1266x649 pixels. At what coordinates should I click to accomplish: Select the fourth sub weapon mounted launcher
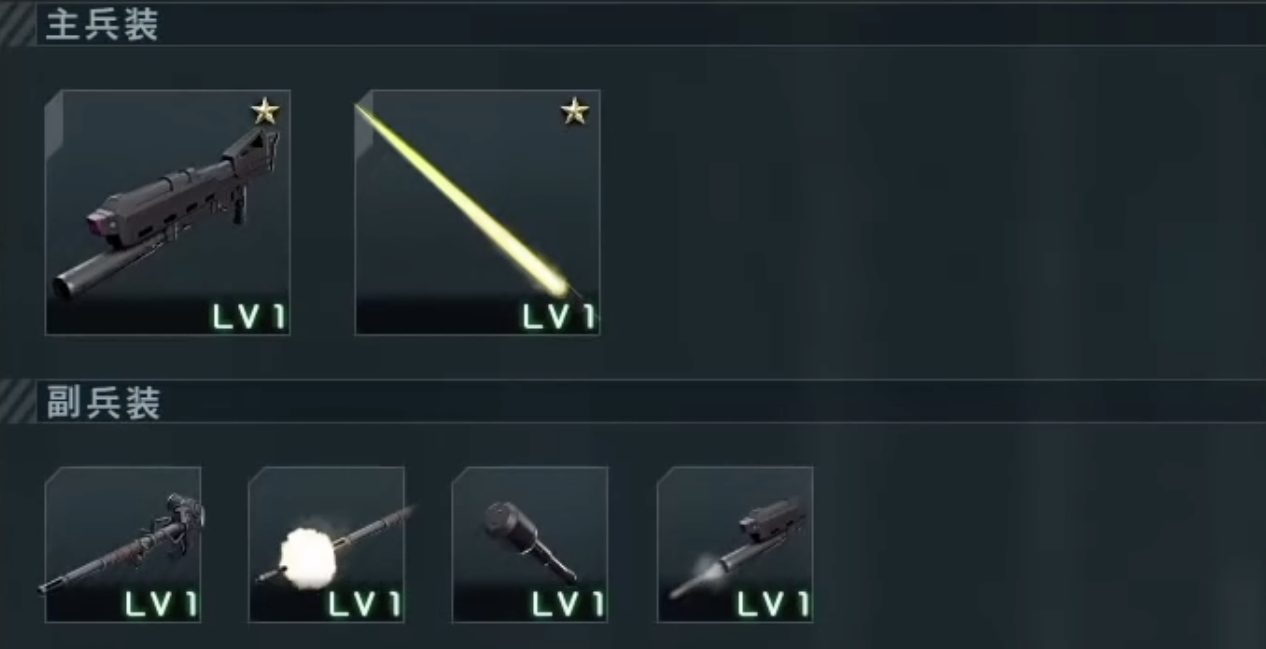click(x=735, y=544)
